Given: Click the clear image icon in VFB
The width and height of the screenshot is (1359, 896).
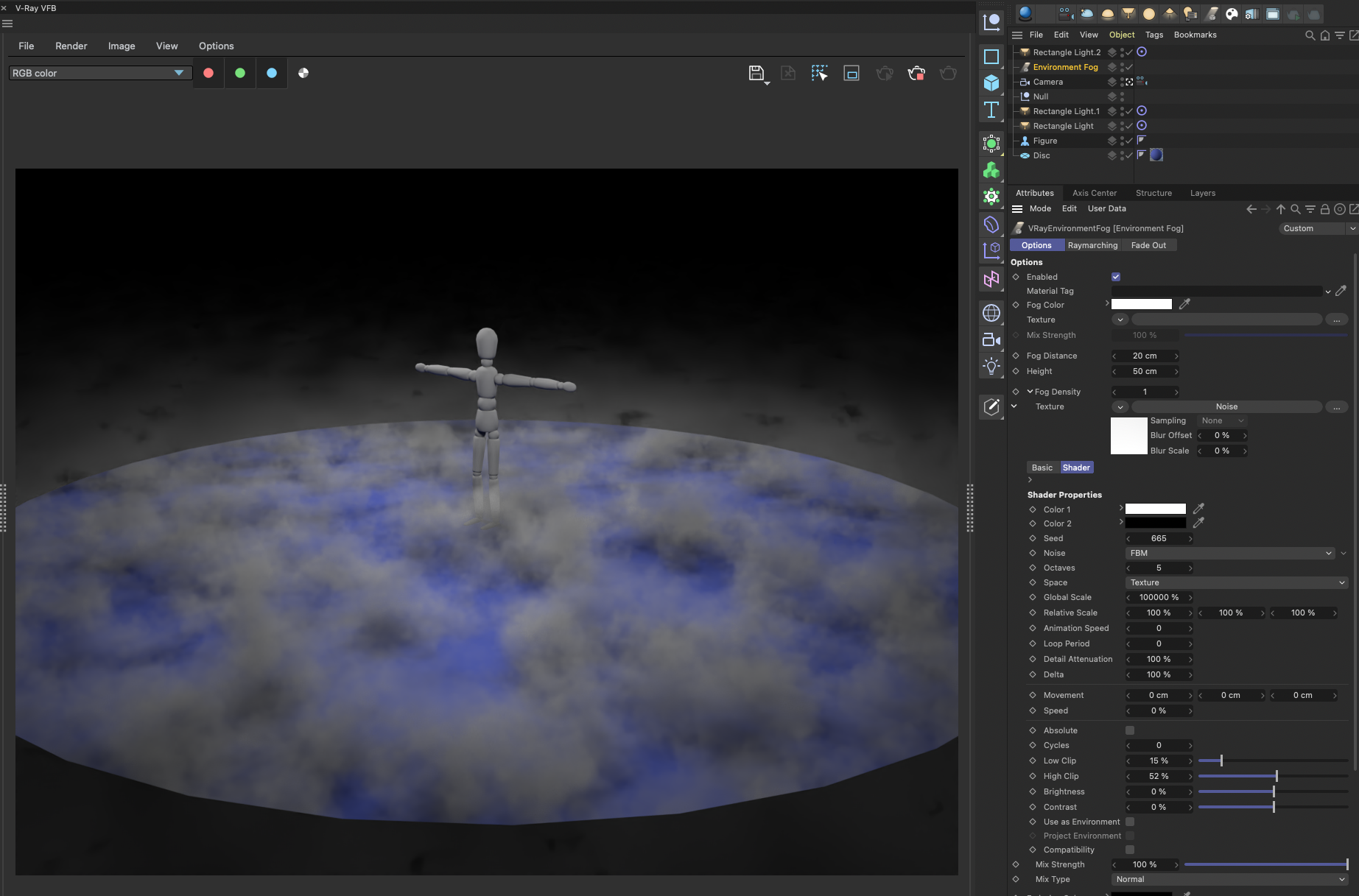Looking at the screenshot, I should (788, 73).
